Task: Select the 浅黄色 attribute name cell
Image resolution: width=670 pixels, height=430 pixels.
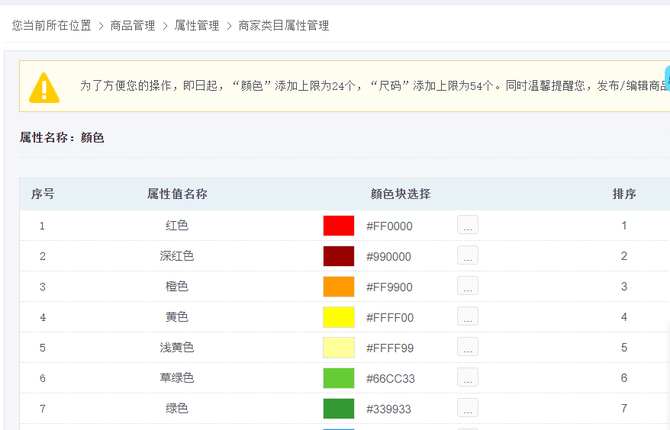Action: click(x=177, y=348)
